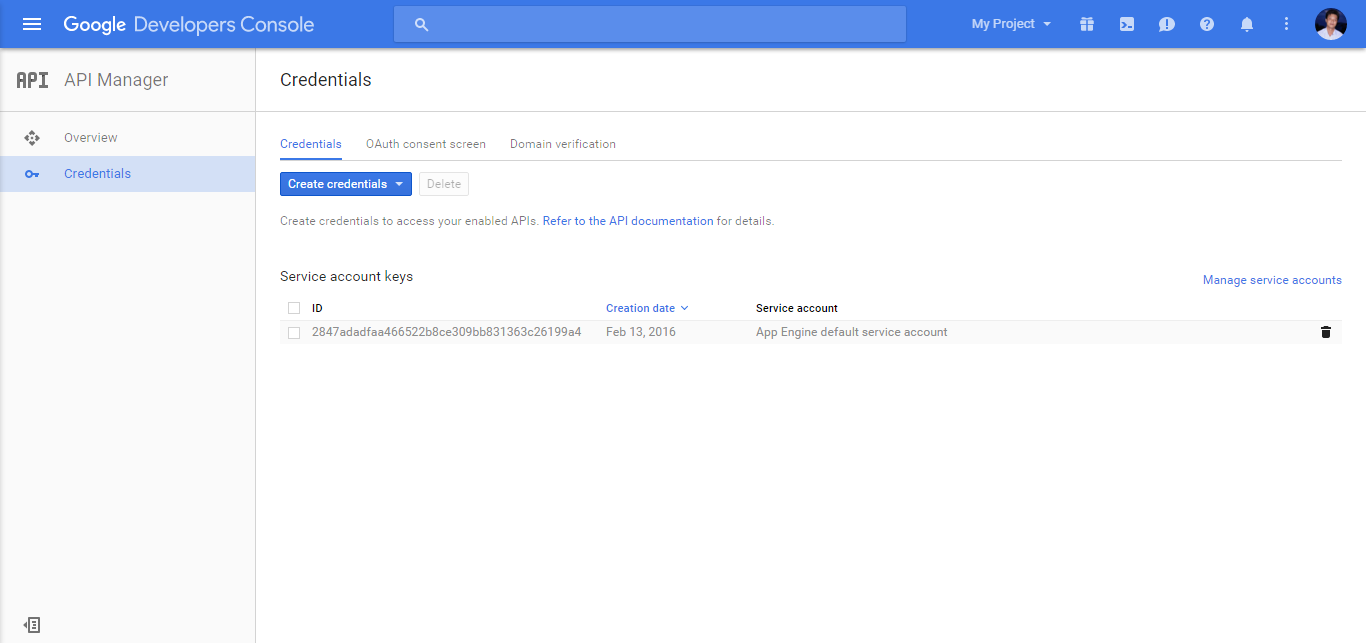Open the hamburger navigation menu

(x=32, y=24)
